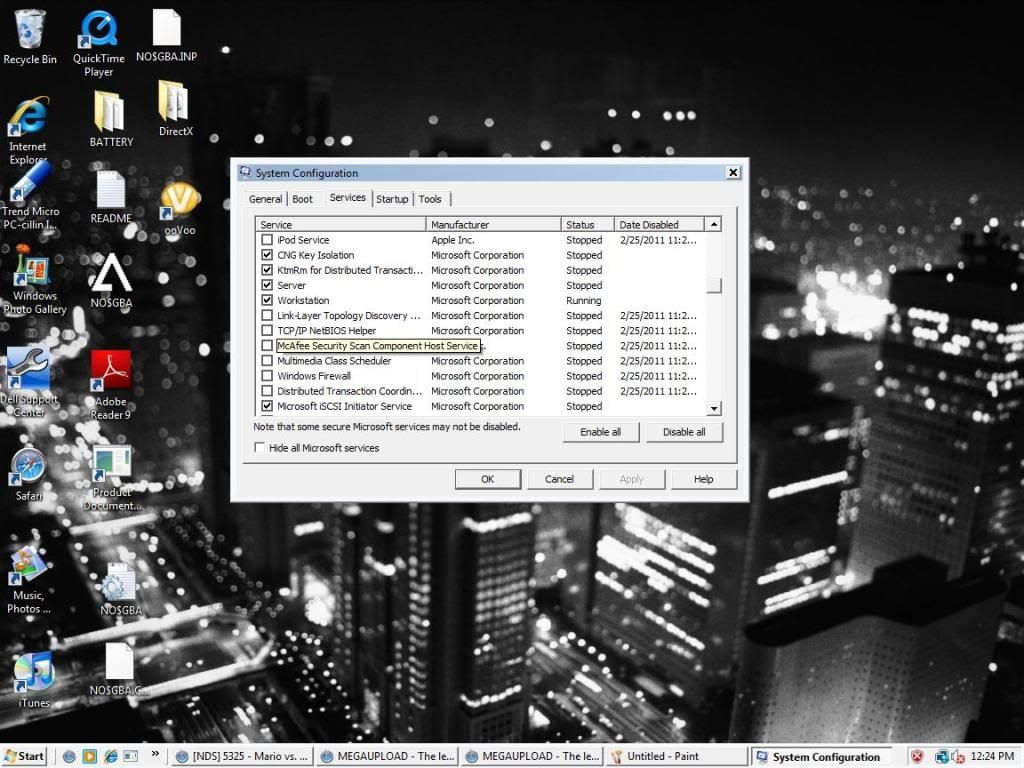The width and height of the screenshot is (1024, 768).
Task: Click the media player quick launch icon
Action: [x=89, y=756]
